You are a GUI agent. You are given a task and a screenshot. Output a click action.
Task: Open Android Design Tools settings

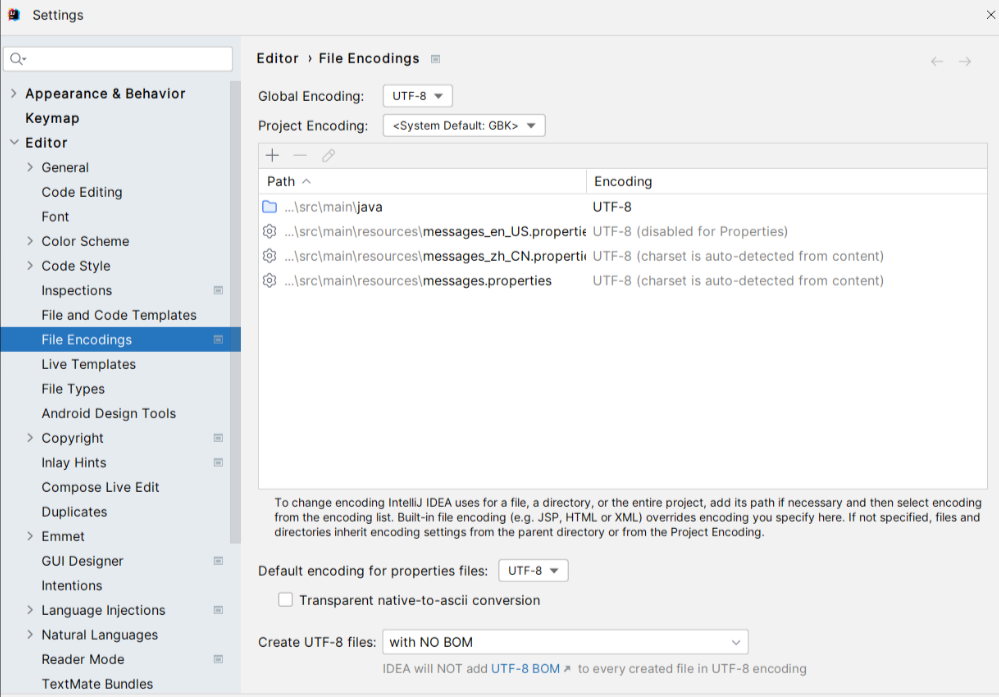point(108,413)
